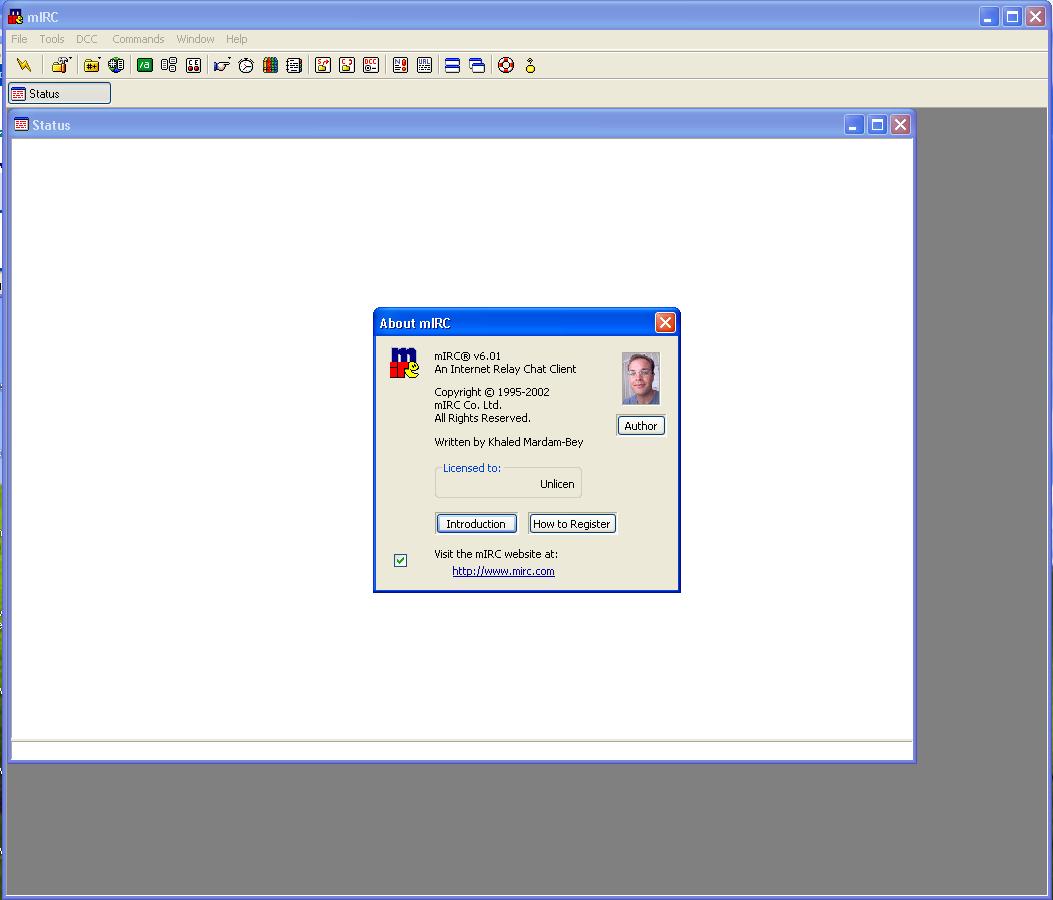Screen dimensions: 1053x900
Task: Click the Cascade Windows icon
Action: coord(477,65)
